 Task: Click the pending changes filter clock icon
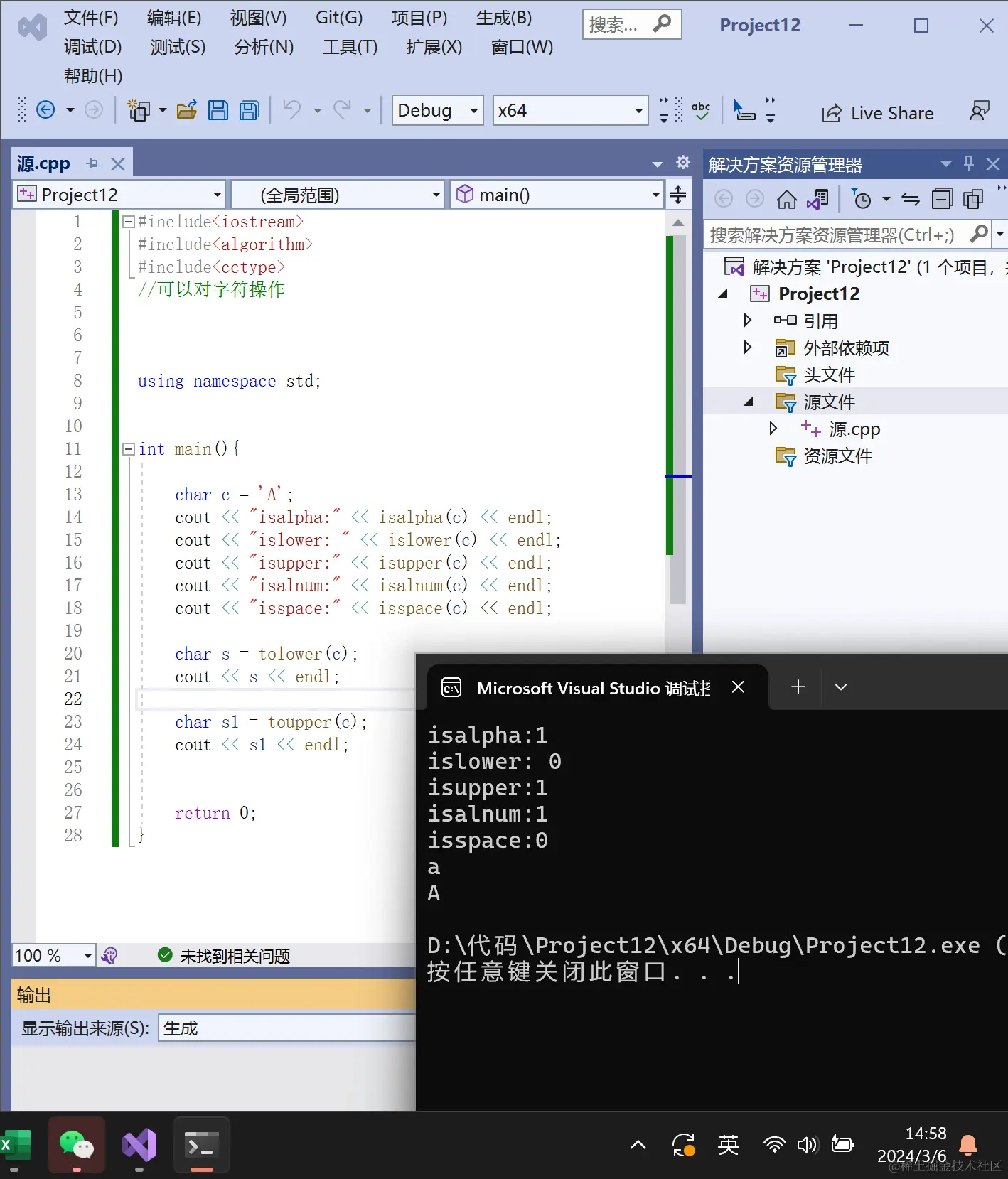(861, 199)
